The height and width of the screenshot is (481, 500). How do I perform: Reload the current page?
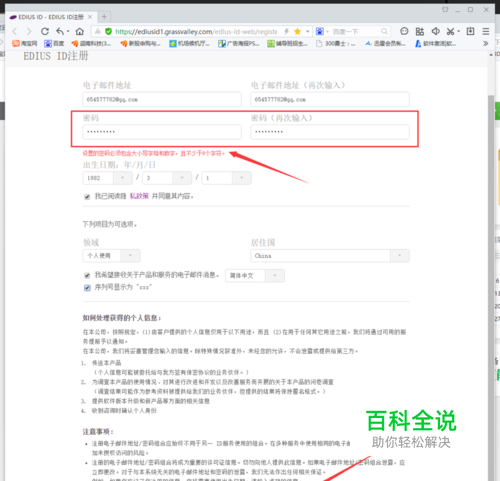coord(45,32)
